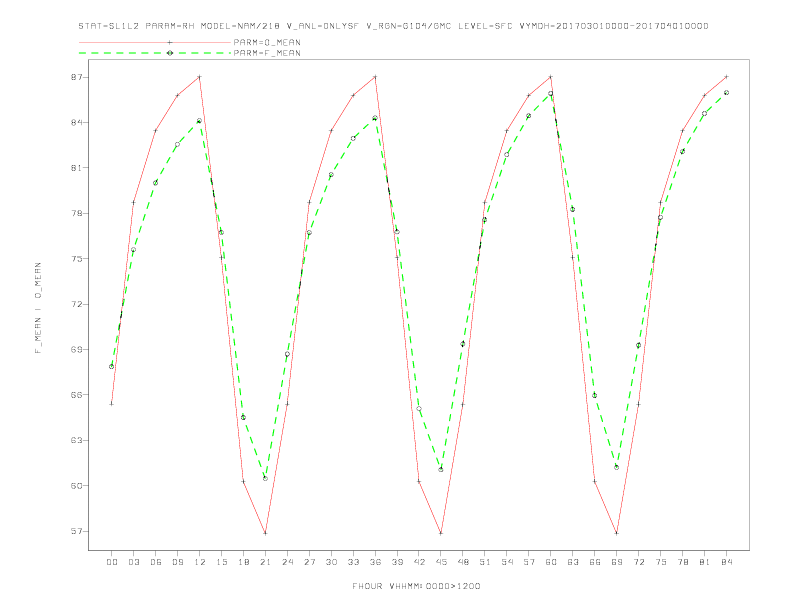Click x-axis forecast hour label 72

[639, 562]
